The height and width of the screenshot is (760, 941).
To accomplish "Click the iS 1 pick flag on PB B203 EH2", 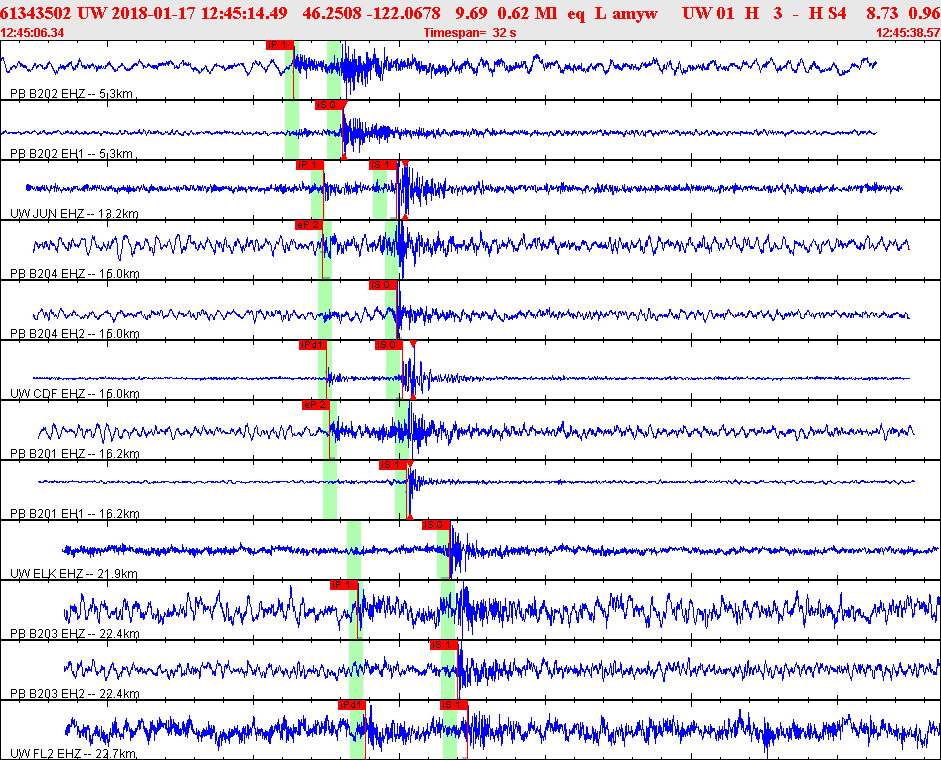I will 443,645.
